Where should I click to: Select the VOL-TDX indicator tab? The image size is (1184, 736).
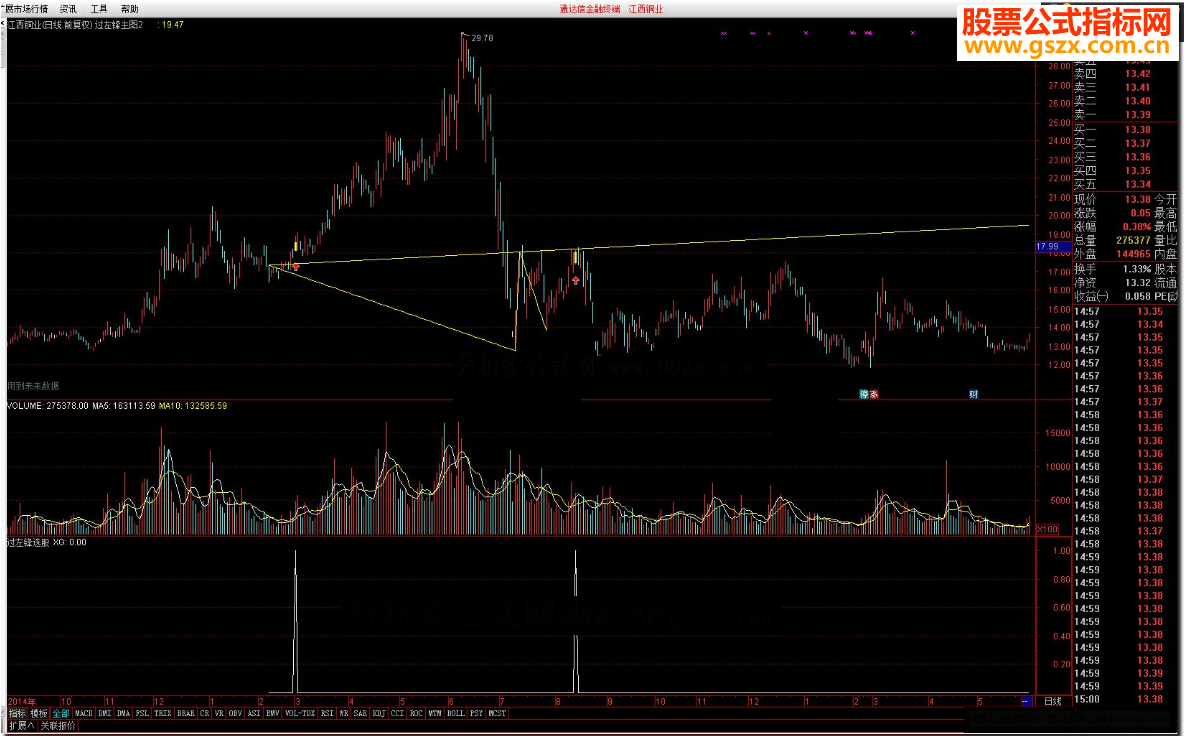click(x=301, y=713)
